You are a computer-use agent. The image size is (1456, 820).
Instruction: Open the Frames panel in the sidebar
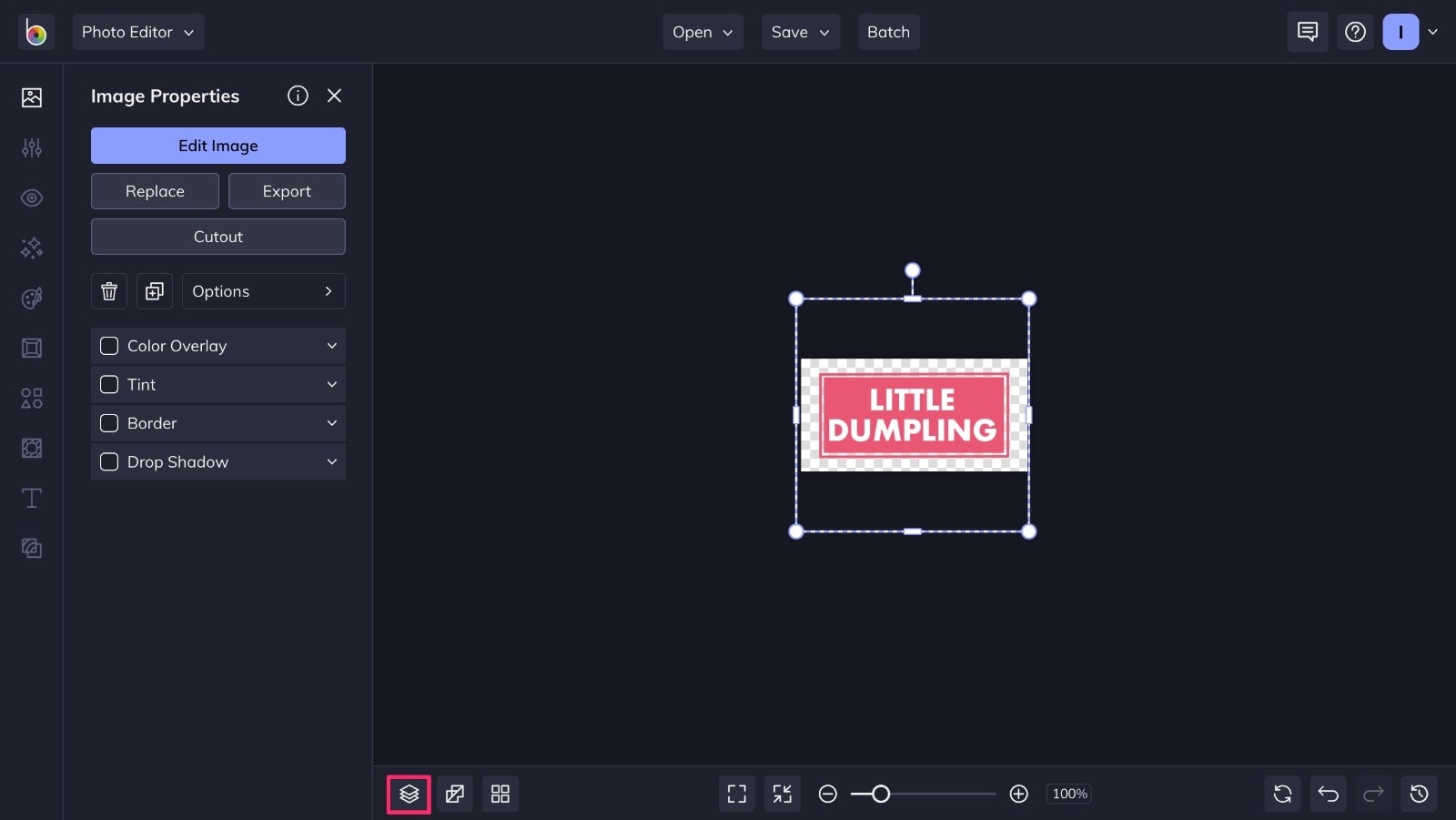point(31,348)
